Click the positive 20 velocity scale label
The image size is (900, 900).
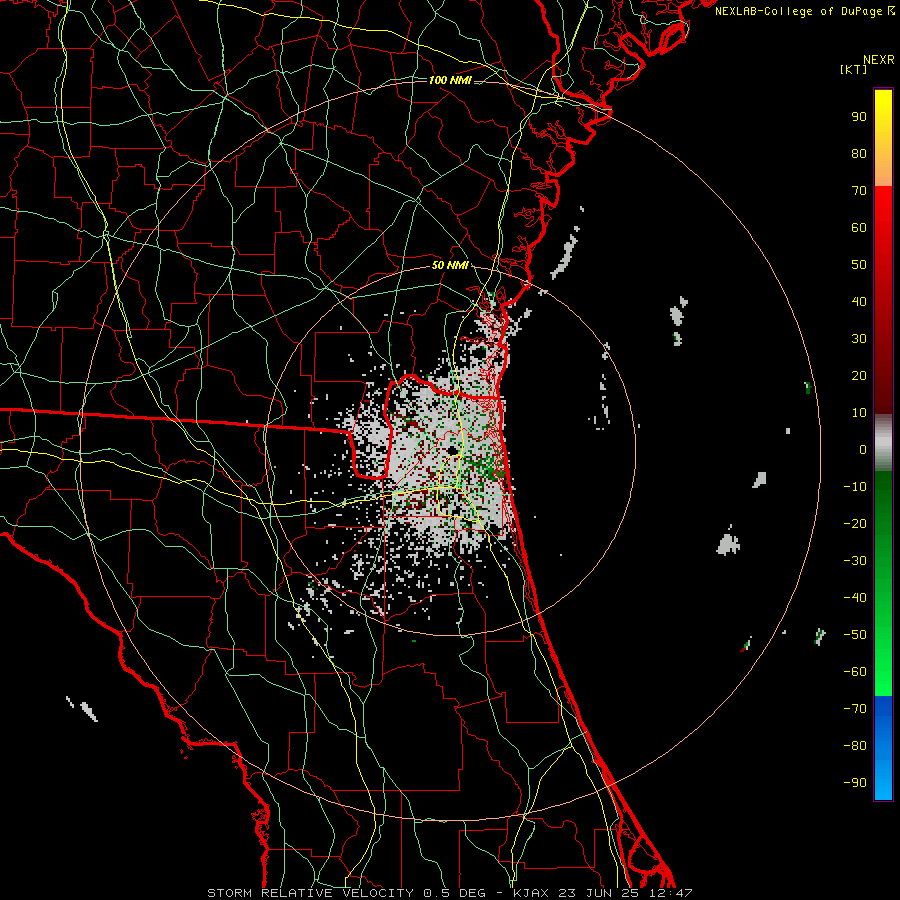859,375
